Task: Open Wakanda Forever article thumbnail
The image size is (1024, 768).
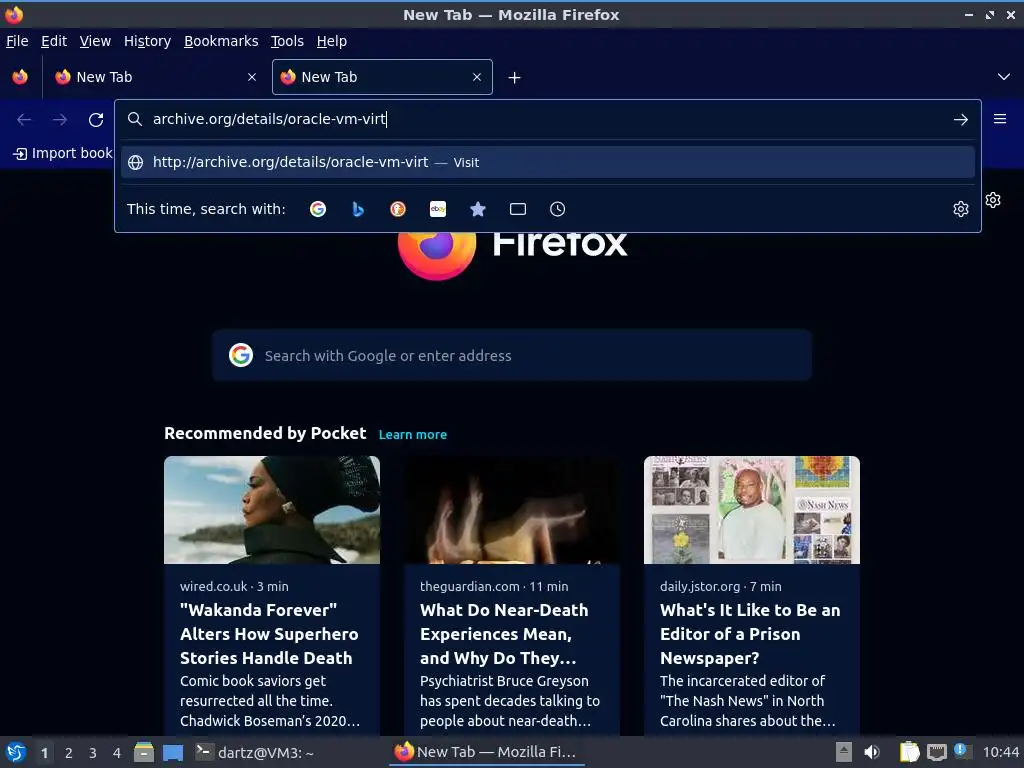Action: coord(272,510)
